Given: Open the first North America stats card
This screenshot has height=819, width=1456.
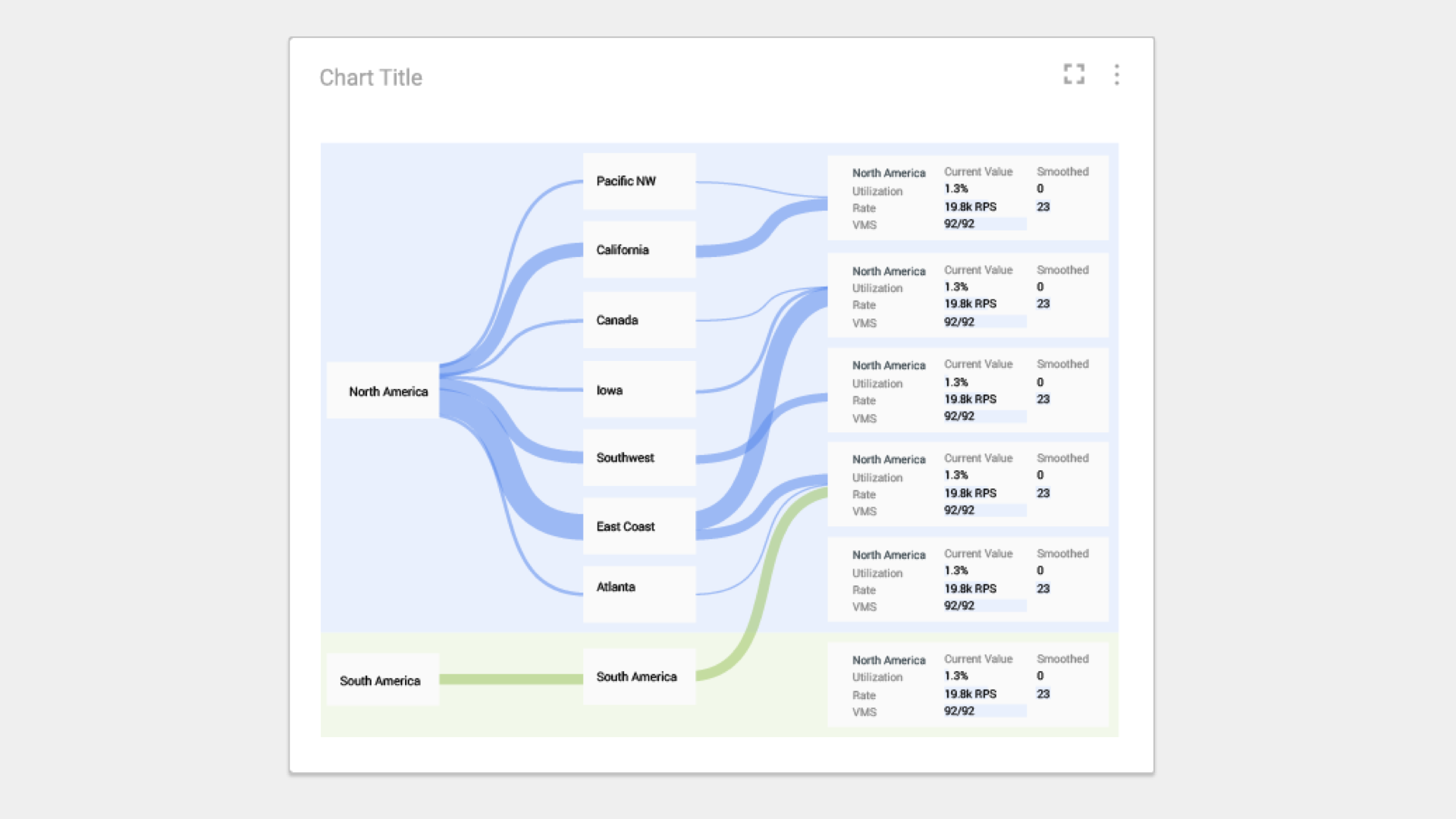Looking at the screenshot, I should [967, 198].
